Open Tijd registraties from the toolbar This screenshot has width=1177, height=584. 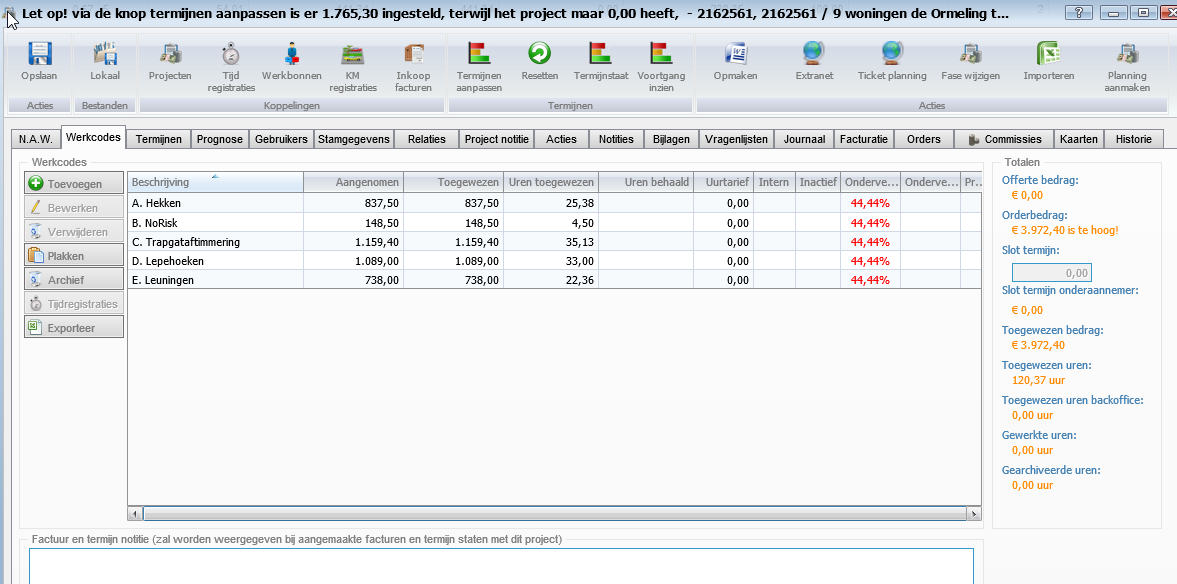click(x=230, y=55)
